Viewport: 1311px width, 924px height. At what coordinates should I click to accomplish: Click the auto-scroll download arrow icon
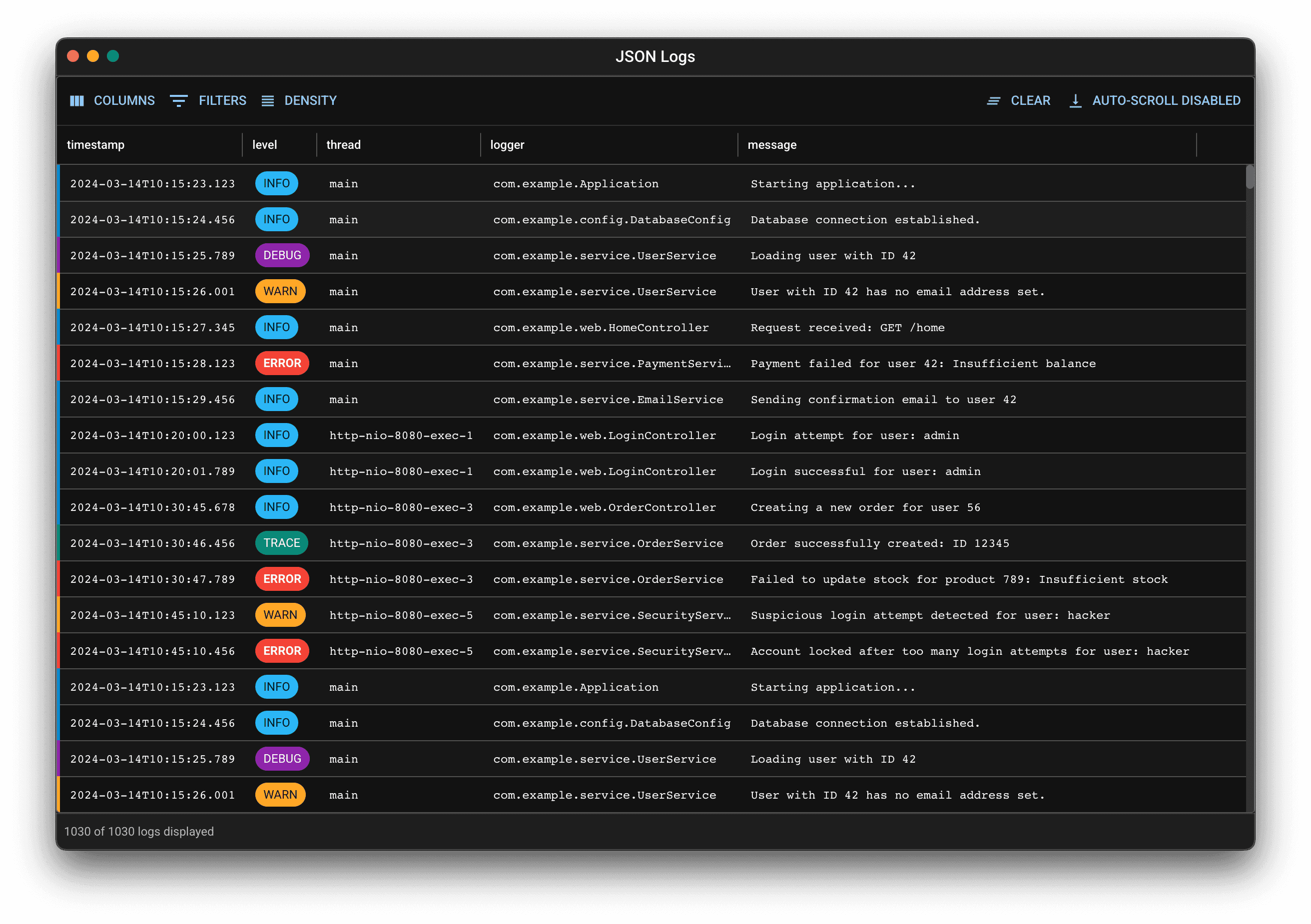click(x=1076, y=100)
